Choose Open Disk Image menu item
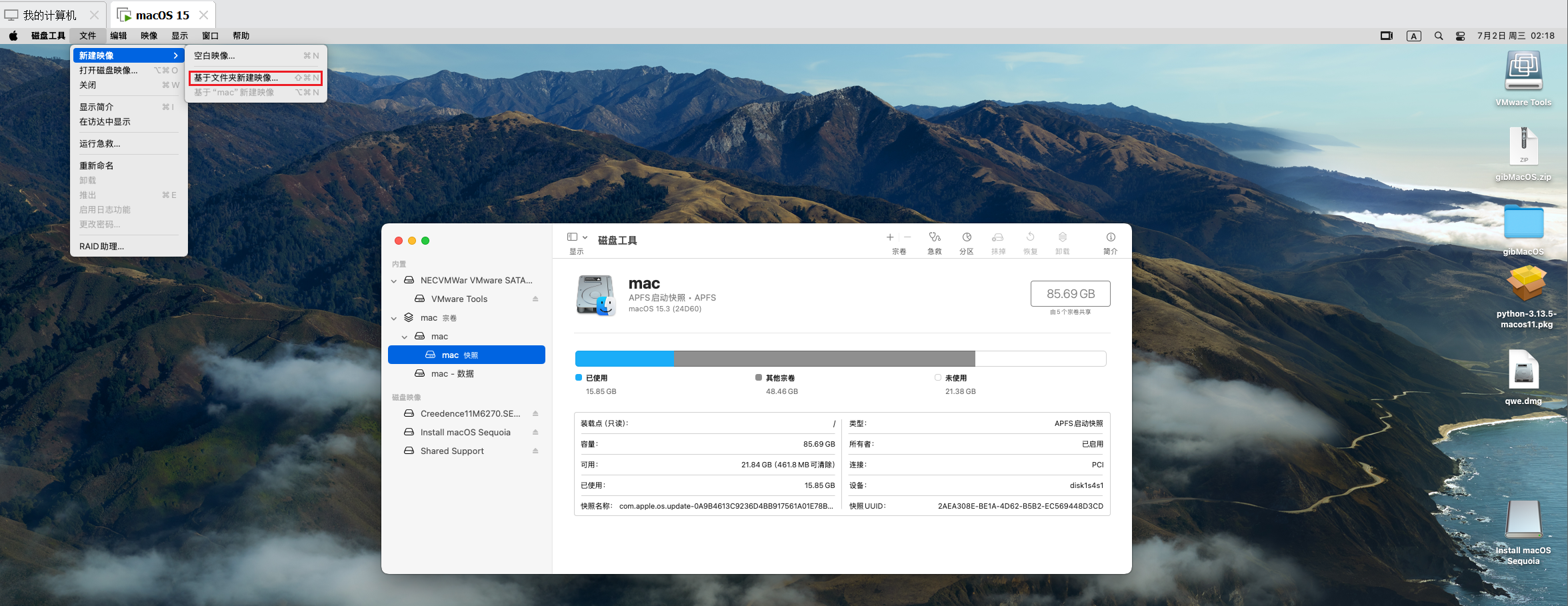 129,70
